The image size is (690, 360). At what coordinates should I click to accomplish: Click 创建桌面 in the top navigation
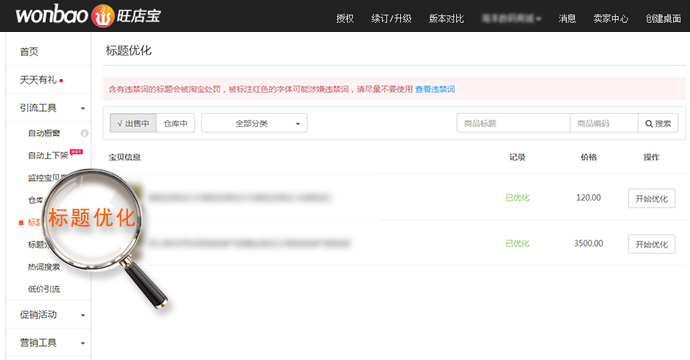tap(663, 18)
